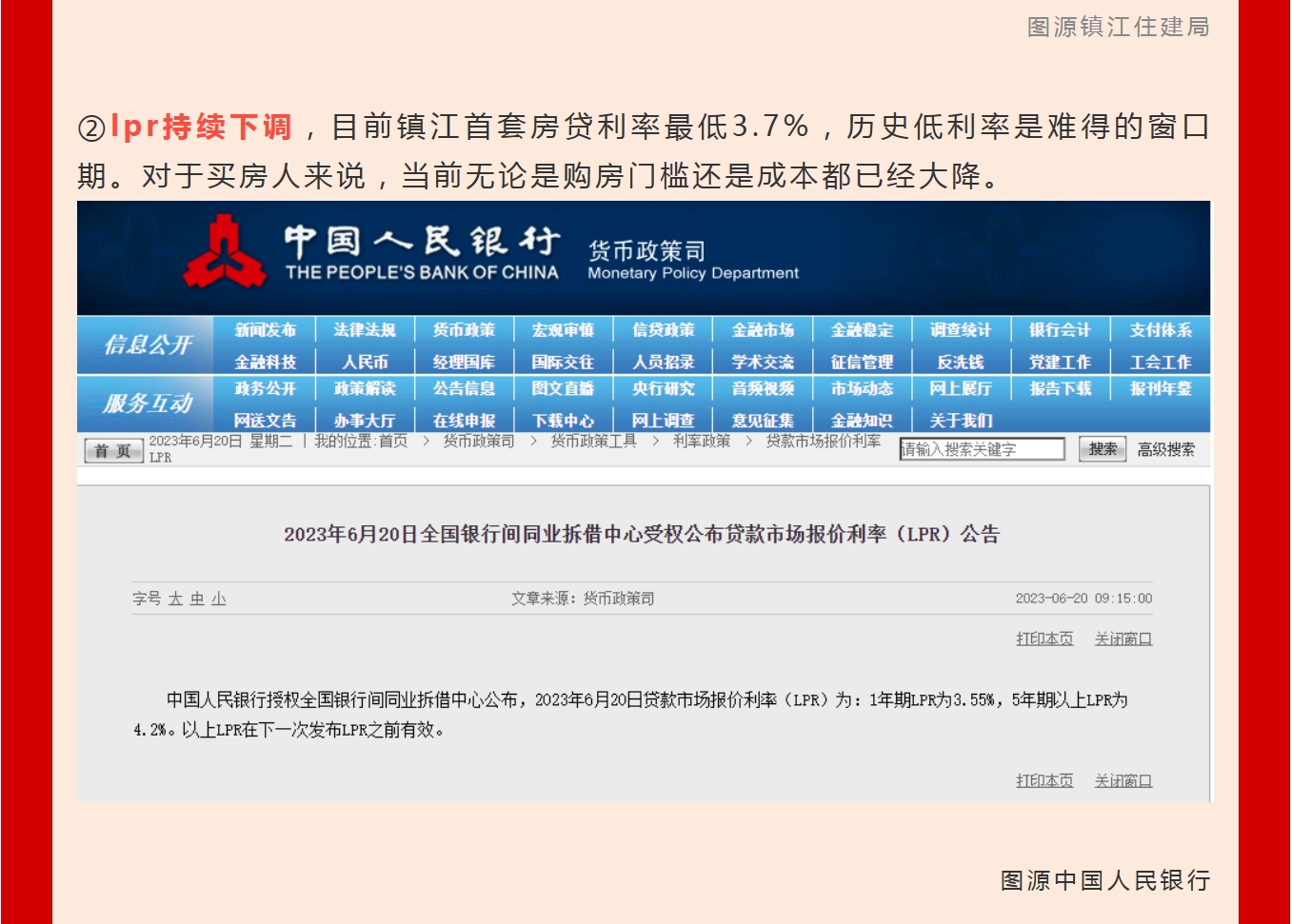
Task: Open the 人民币 navigation item
Action: tap(365, 362)
